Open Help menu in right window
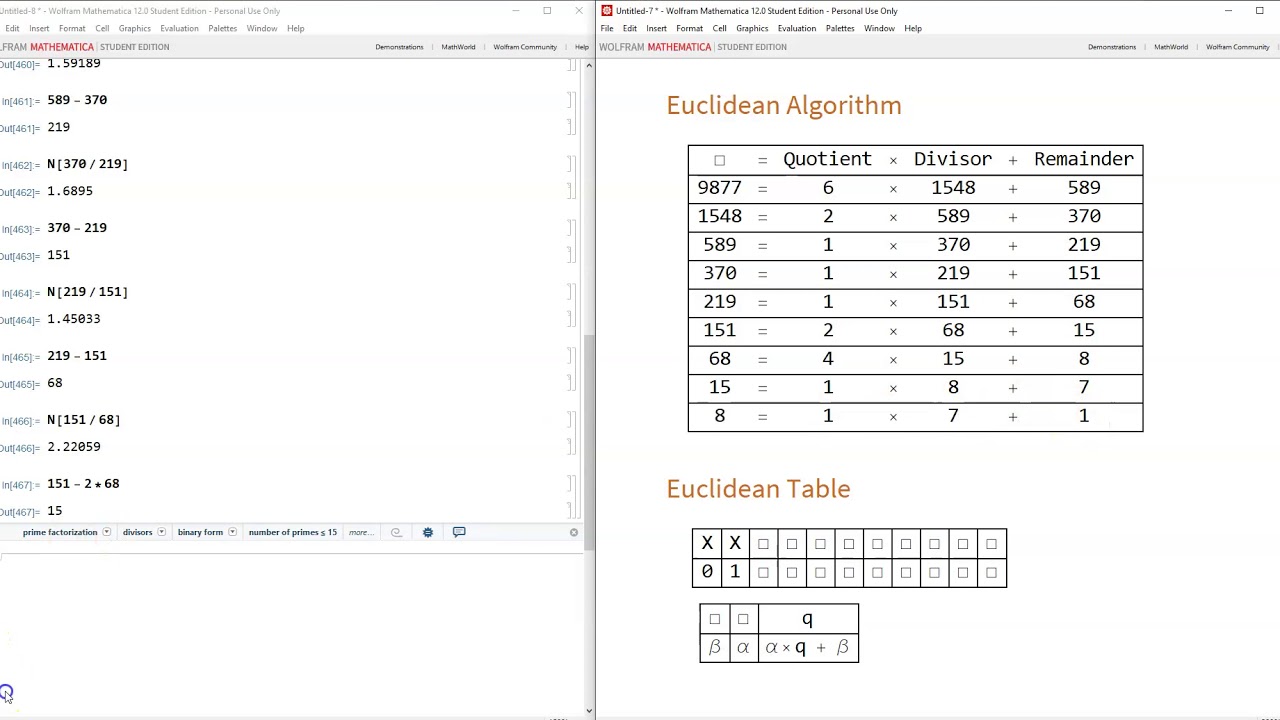The height and width of the screenshot is (720, 1280). tap(913, 28)
